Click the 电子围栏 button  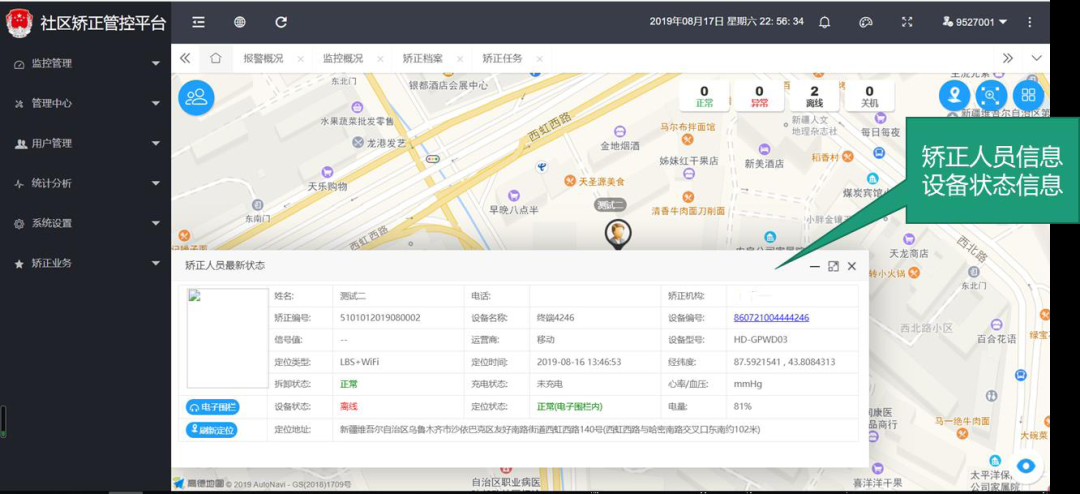pos(213,407)
